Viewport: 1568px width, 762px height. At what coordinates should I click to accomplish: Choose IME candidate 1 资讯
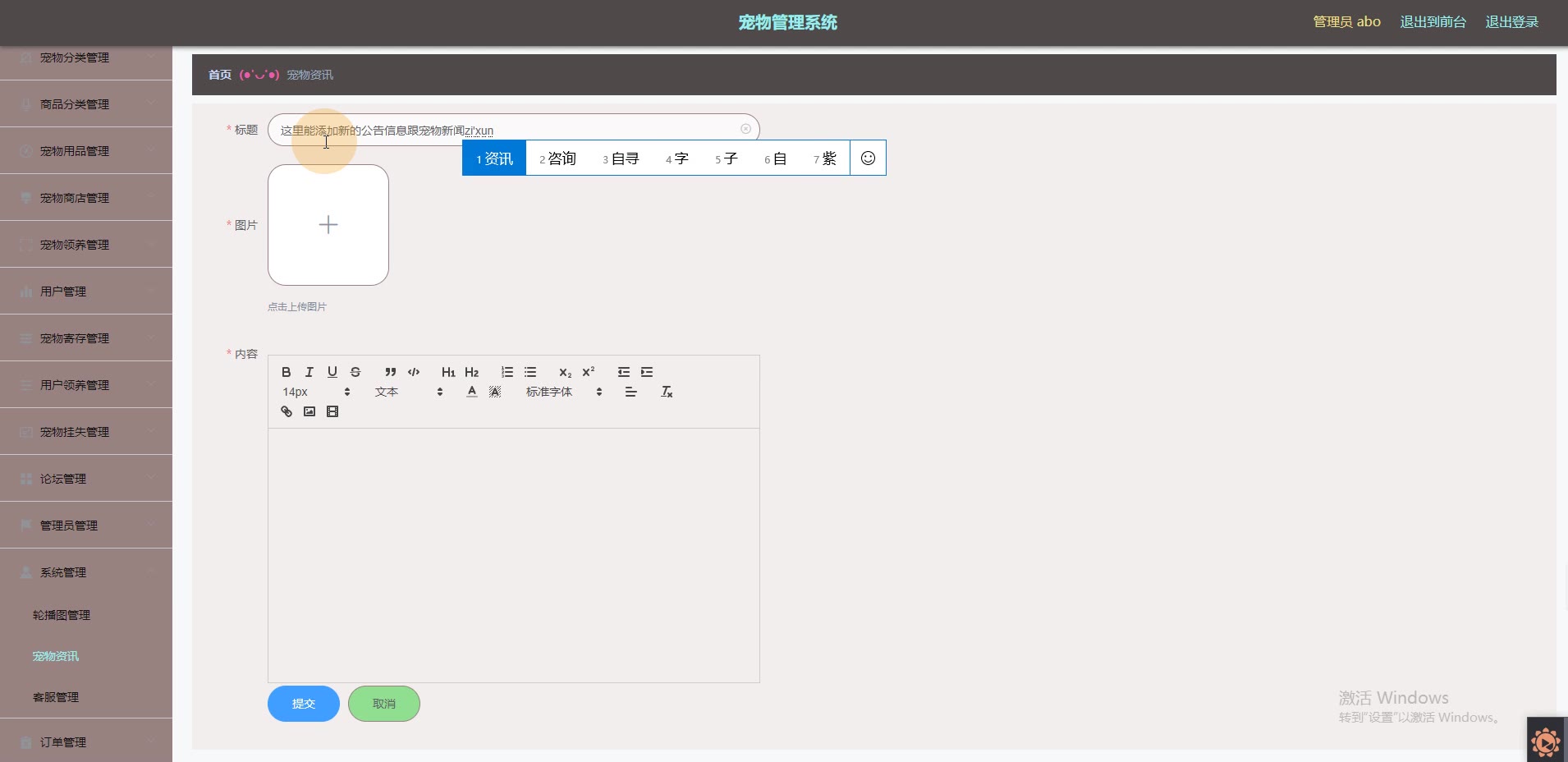494,158
